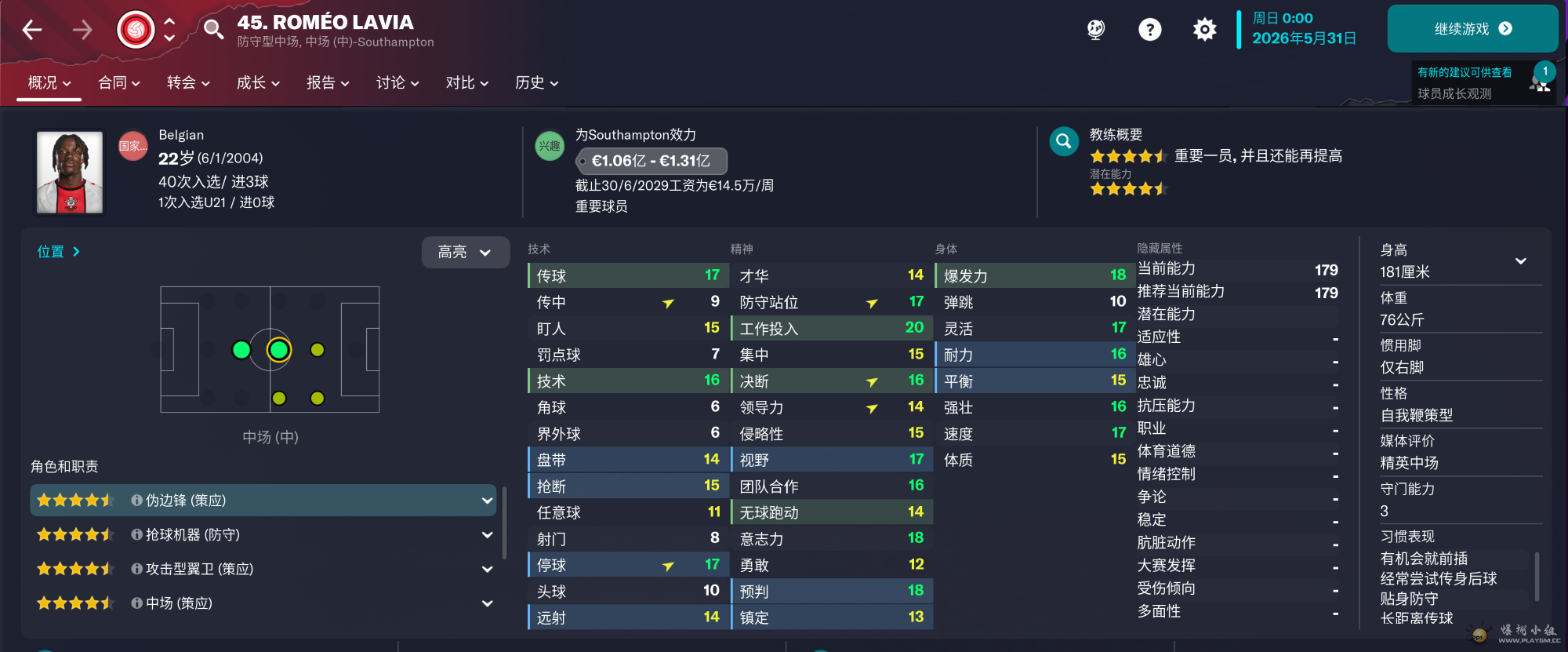Click the magnifier search icon in header

pyautogui.click(x=212, y=30)
